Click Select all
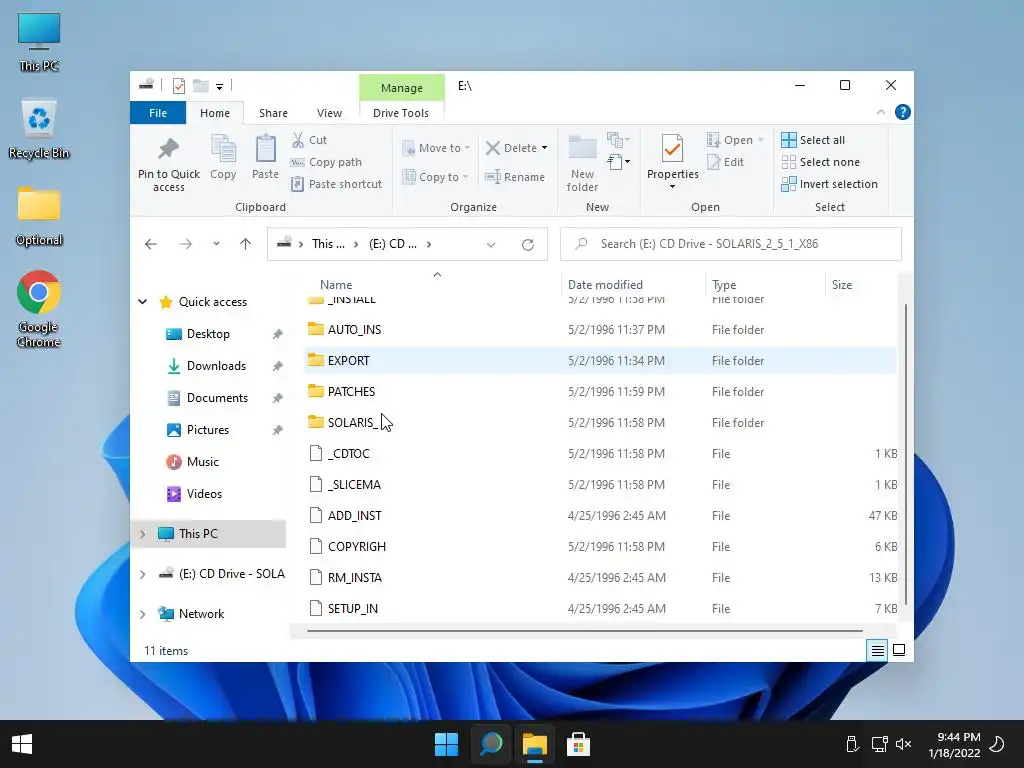 tap(813, 140)
